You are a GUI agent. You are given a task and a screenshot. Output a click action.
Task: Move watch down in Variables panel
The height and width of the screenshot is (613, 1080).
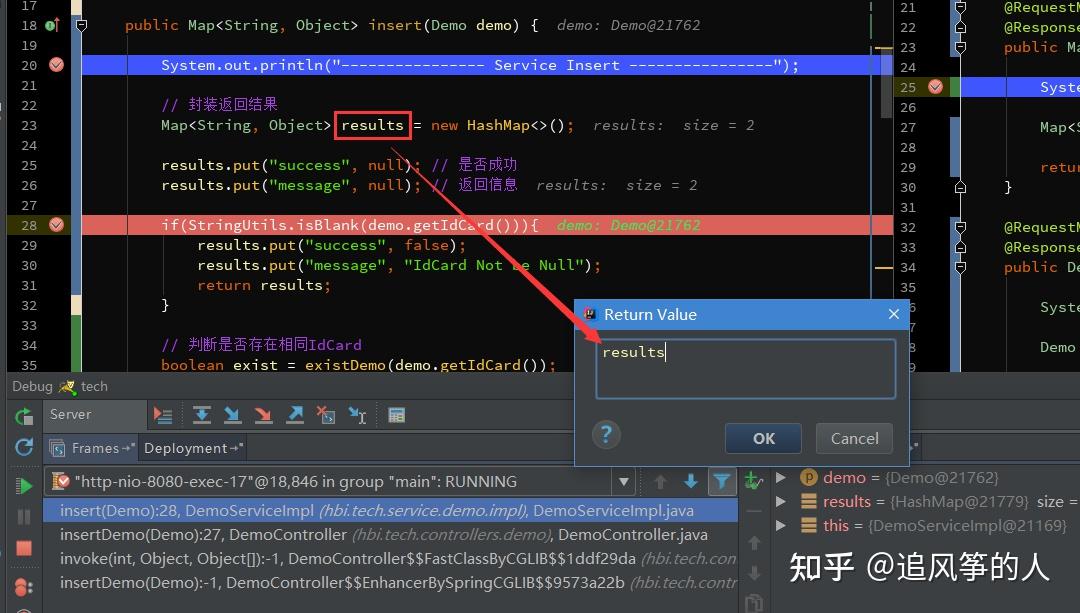pos(754,573)
